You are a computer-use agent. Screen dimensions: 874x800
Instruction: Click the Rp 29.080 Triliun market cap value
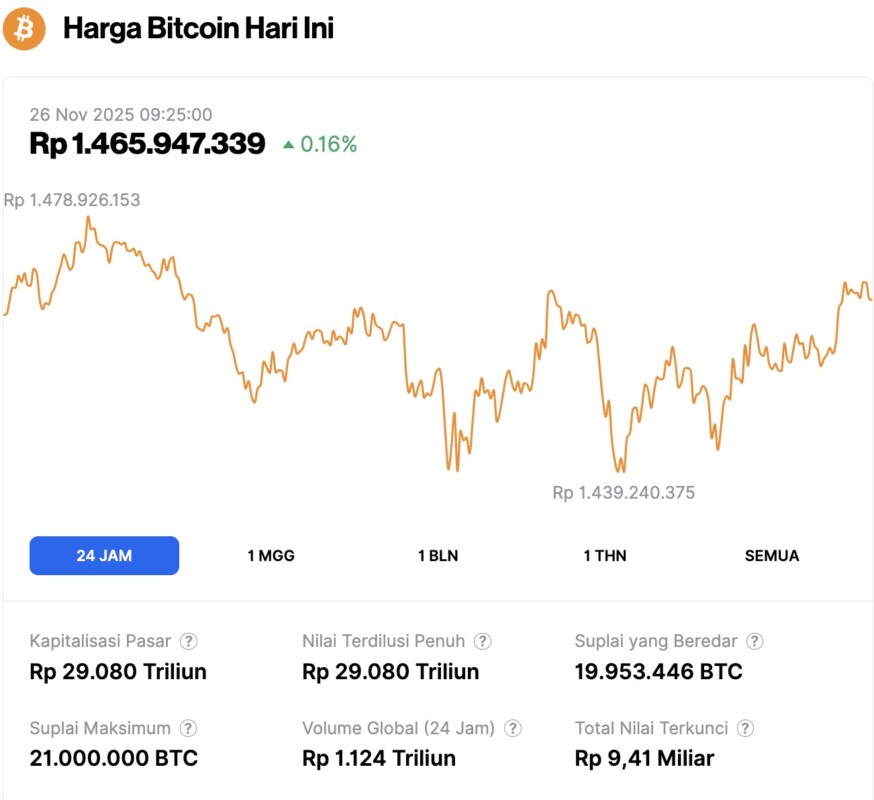pos(118,671)
